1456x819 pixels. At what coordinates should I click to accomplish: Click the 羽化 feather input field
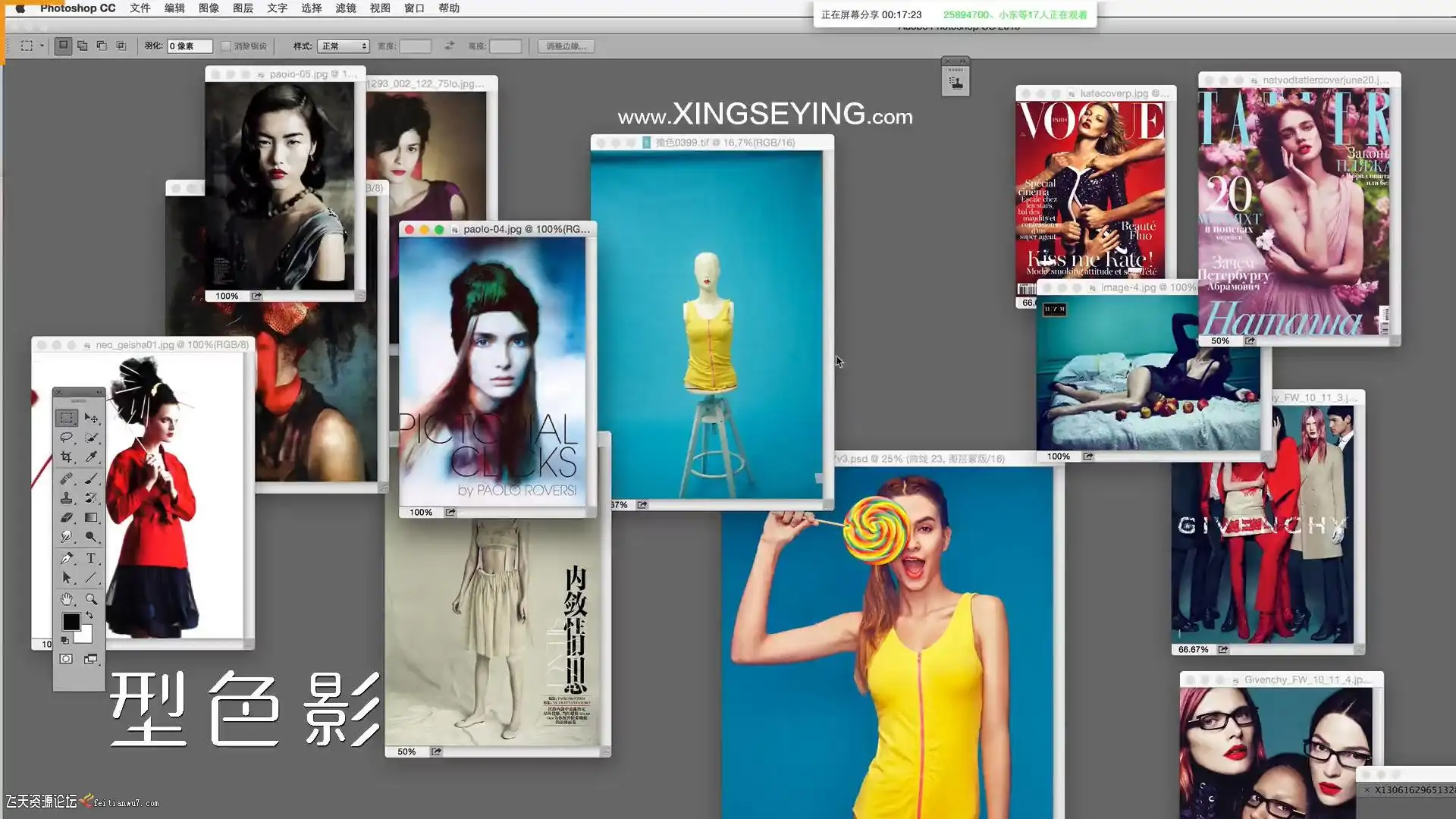click(189, 46)
